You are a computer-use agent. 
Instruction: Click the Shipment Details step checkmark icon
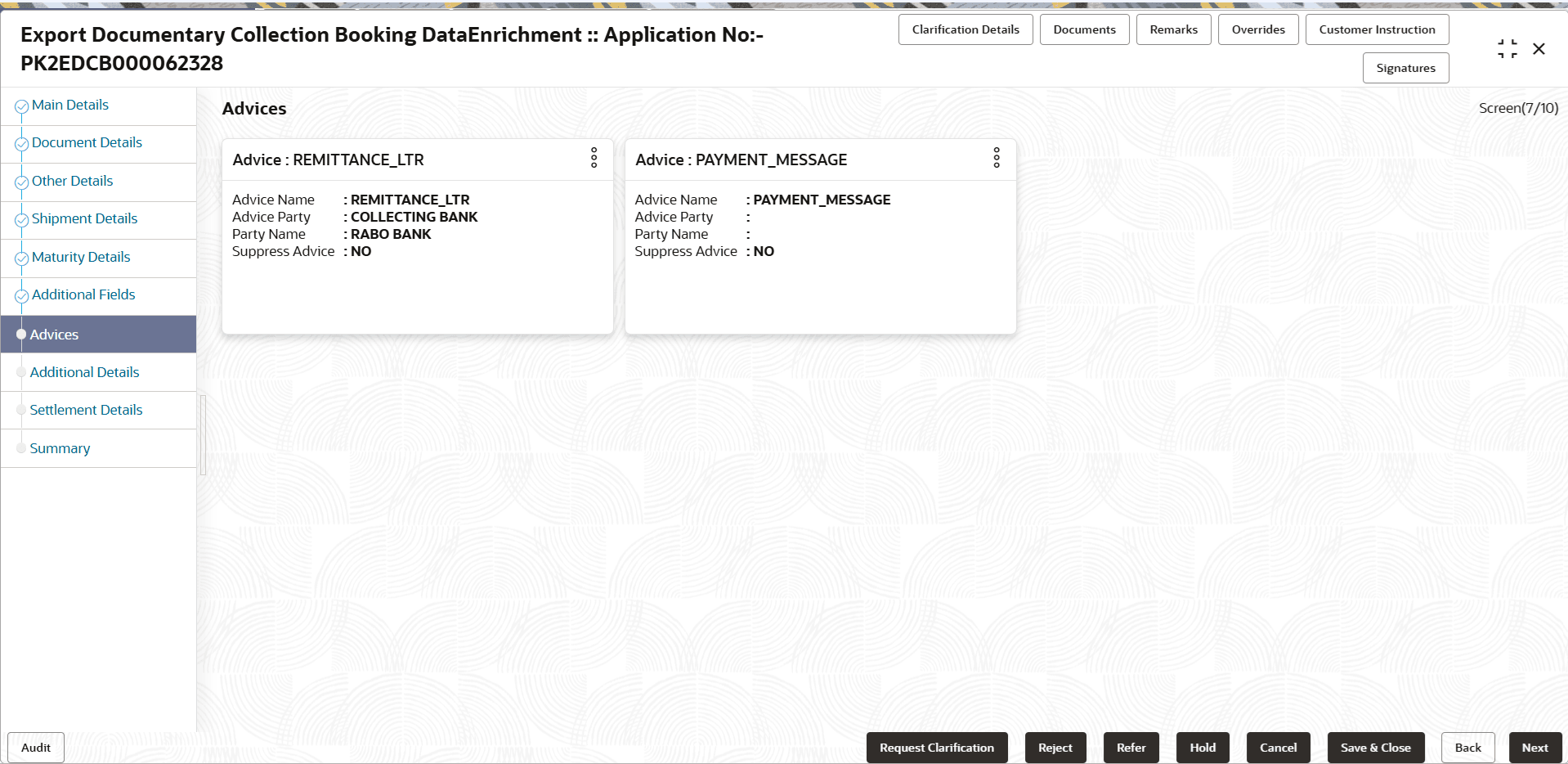click(22, 220)
